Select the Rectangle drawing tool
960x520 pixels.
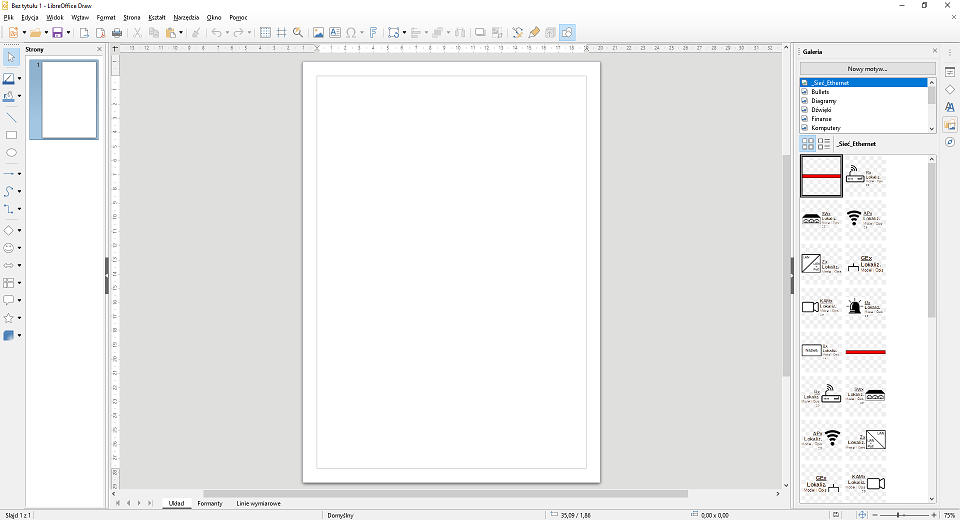click(11, 135)
